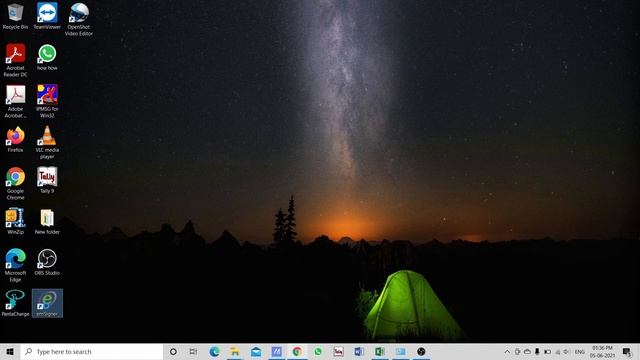The image size is (640, 360).
Task: Show hidden system tray icons
Action: click(507, 351)
